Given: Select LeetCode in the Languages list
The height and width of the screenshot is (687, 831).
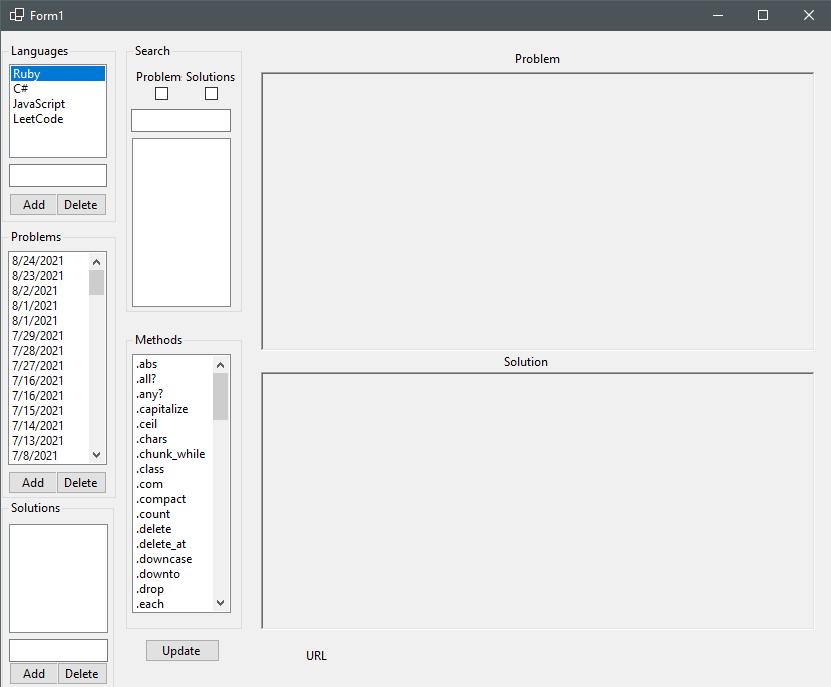Looking at the screenshot, I should pos(38,119).
